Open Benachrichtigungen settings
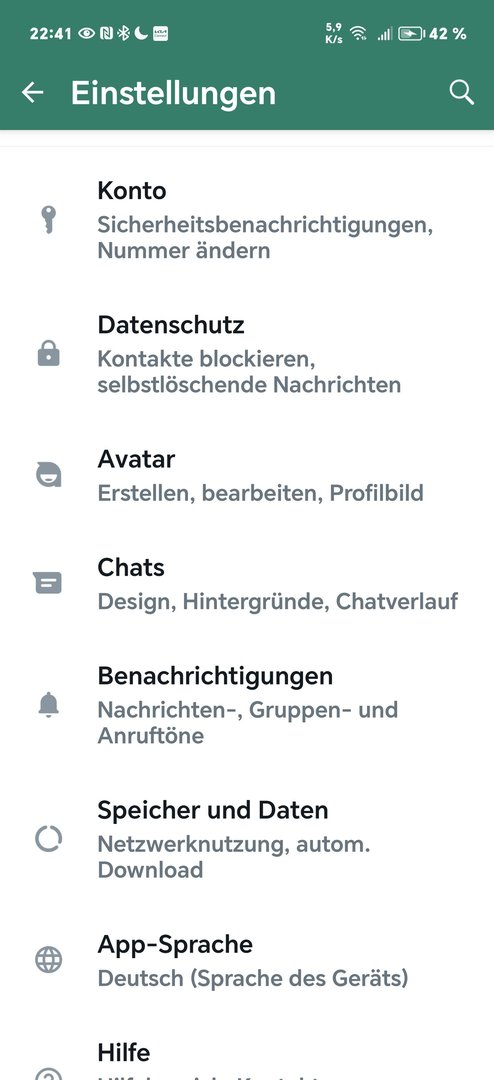This screenshot has width=494, height=1080. point(247,705)
